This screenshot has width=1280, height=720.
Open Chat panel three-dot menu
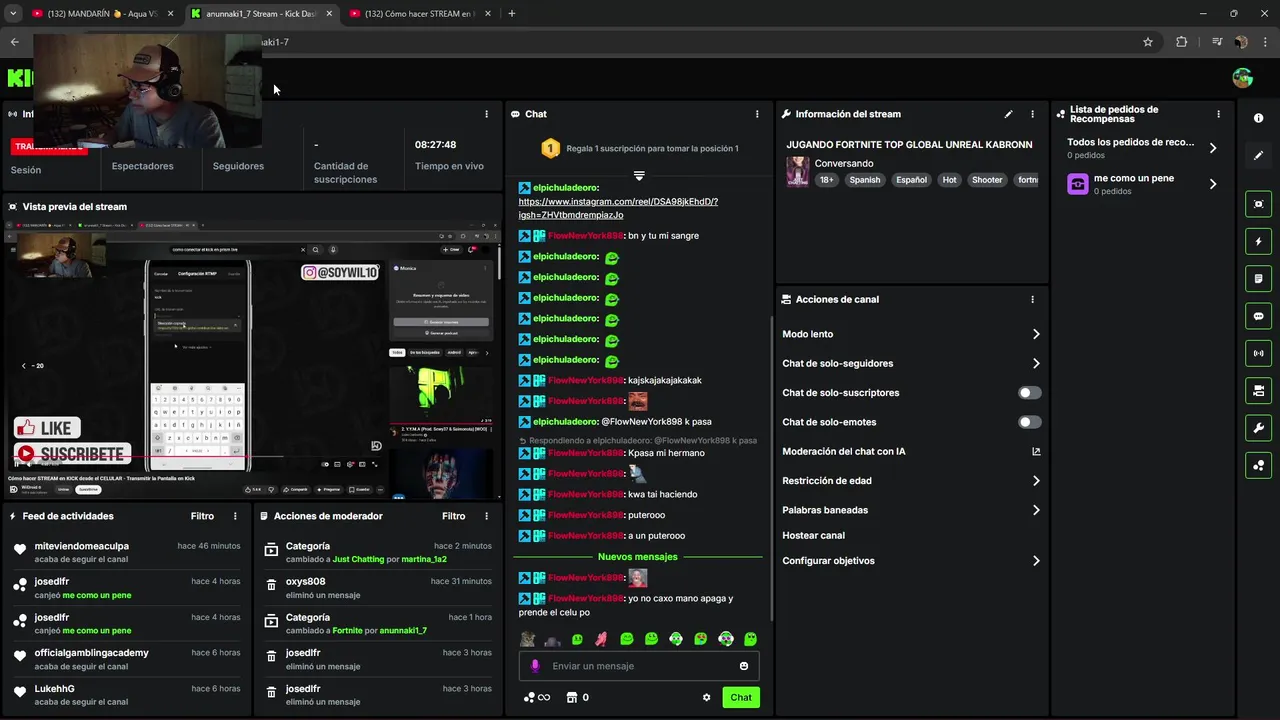click(757, 114)
